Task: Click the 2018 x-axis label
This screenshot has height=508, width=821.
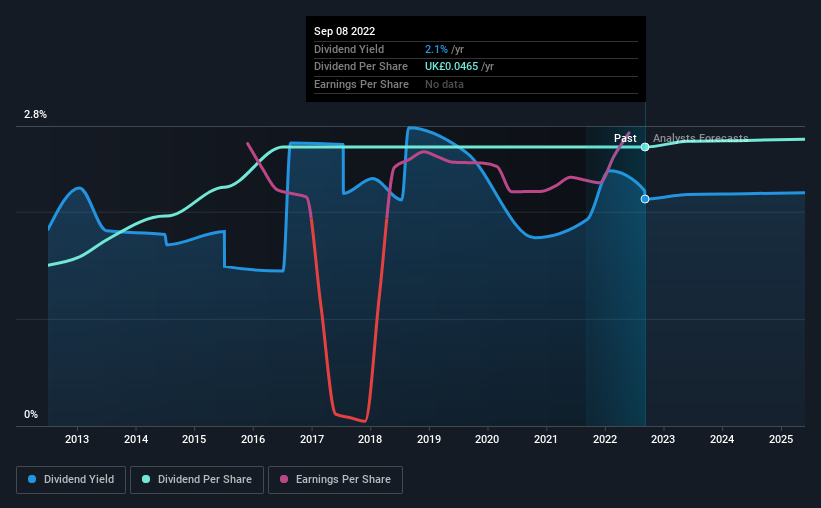Action: point(370,439)
